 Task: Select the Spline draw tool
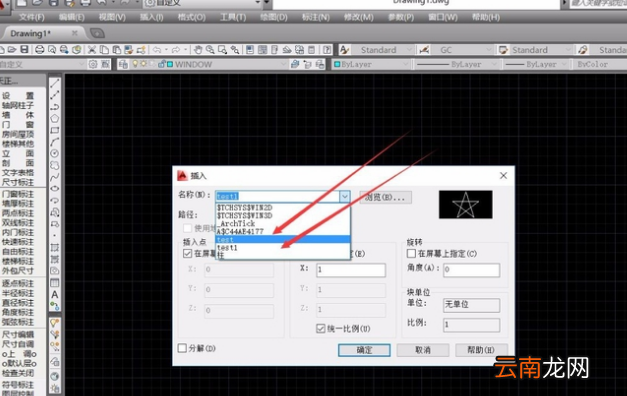55,177
